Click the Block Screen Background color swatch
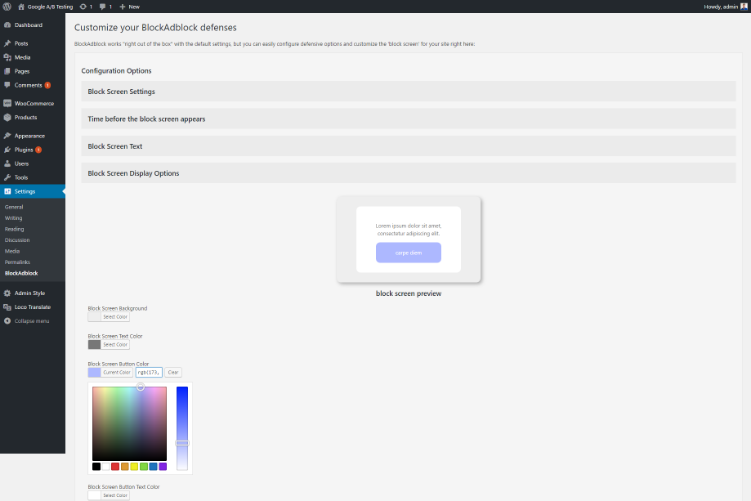This screenshot has height=501, width=751. 94,317
